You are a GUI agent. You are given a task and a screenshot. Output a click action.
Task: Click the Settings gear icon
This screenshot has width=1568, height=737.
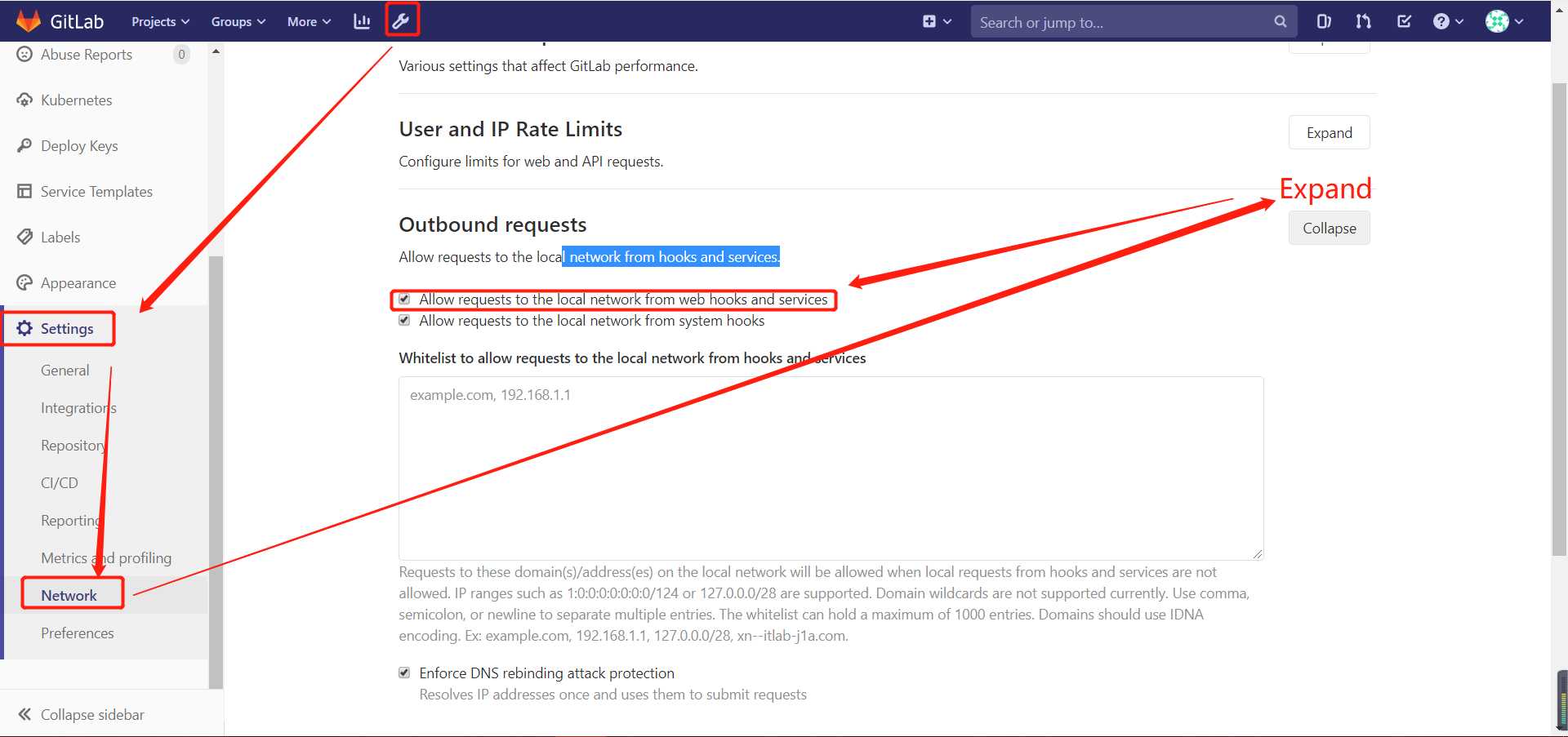[24, 328]
